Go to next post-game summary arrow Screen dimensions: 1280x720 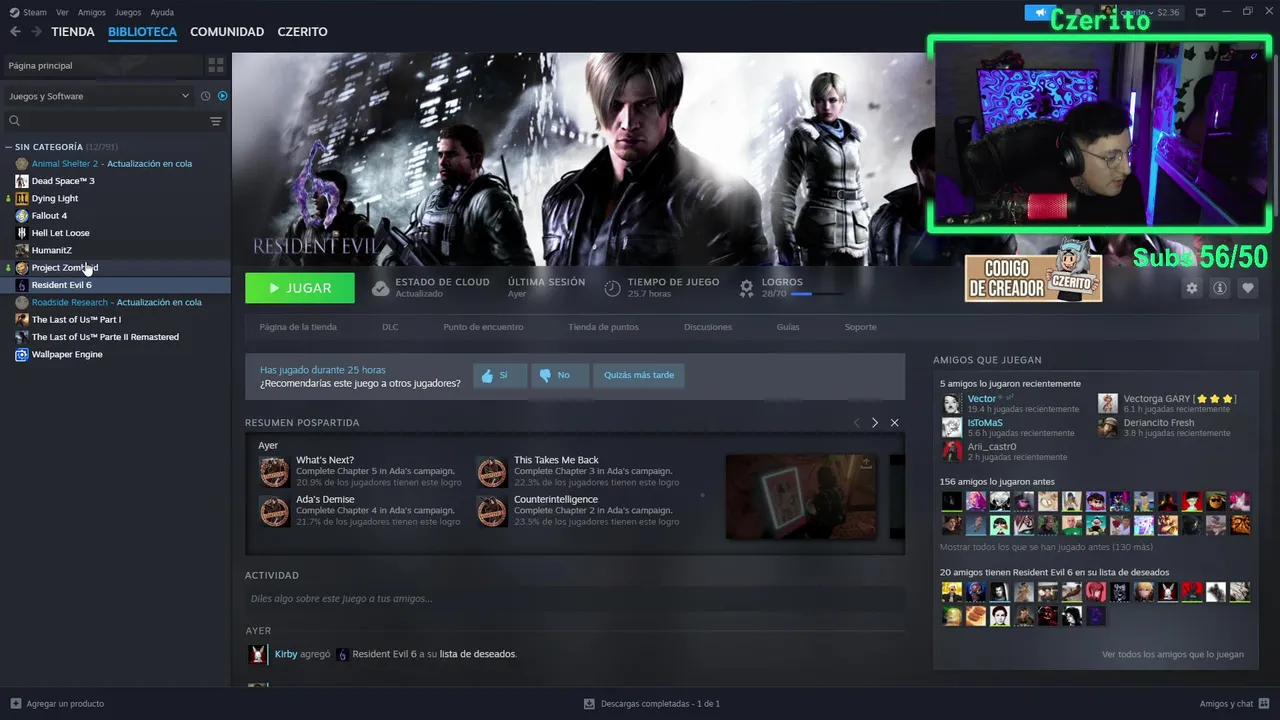[x=875, y=423]
